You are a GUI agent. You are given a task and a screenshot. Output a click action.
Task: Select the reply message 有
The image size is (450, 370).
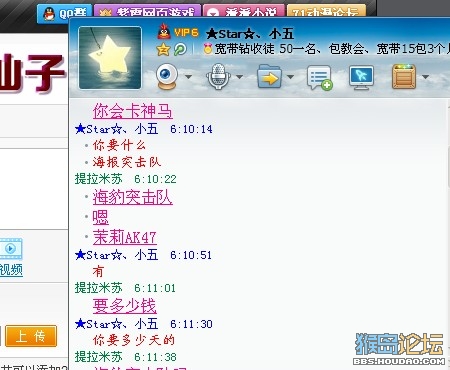[98, 271]
